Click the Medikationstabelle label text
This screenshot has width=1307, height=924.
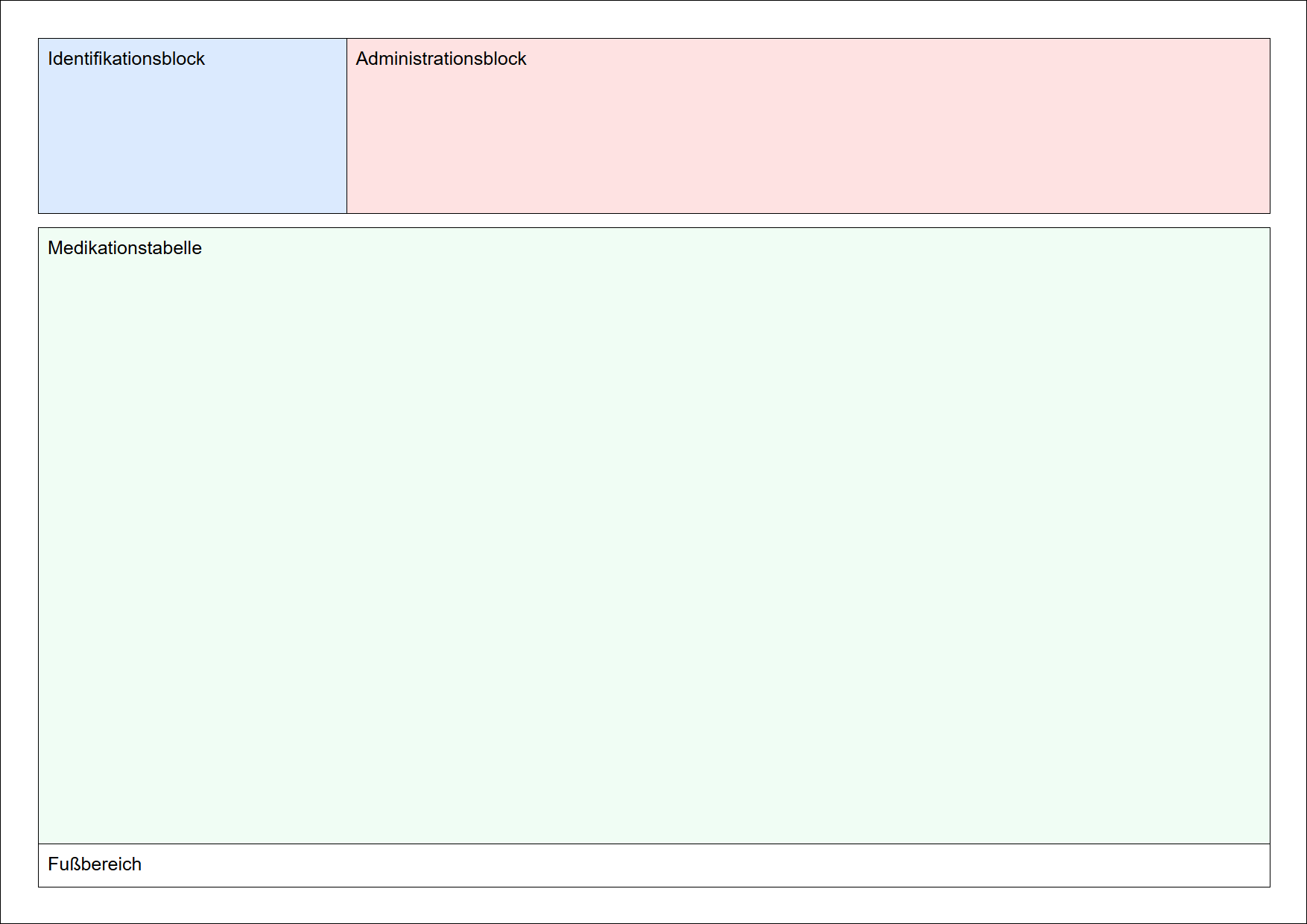pyautogui.click(x=124, y=248)
